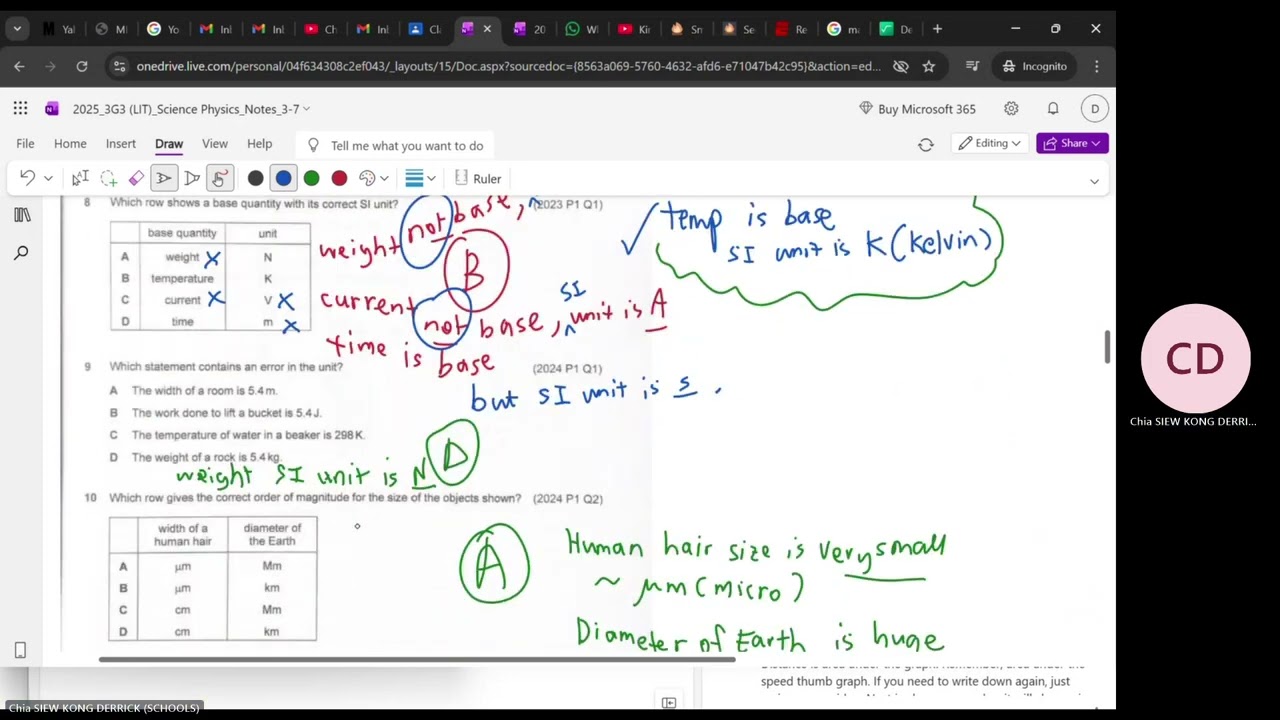Open the Editing mode dropdown

(990, 143)
